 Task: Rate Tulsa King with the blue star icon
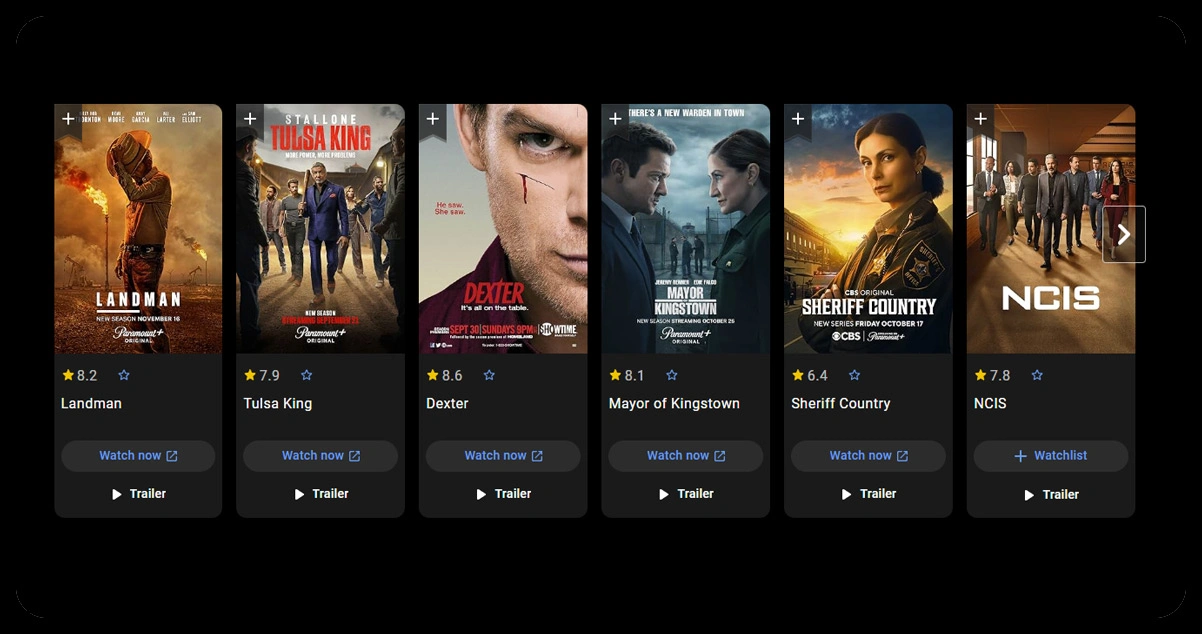306,376
